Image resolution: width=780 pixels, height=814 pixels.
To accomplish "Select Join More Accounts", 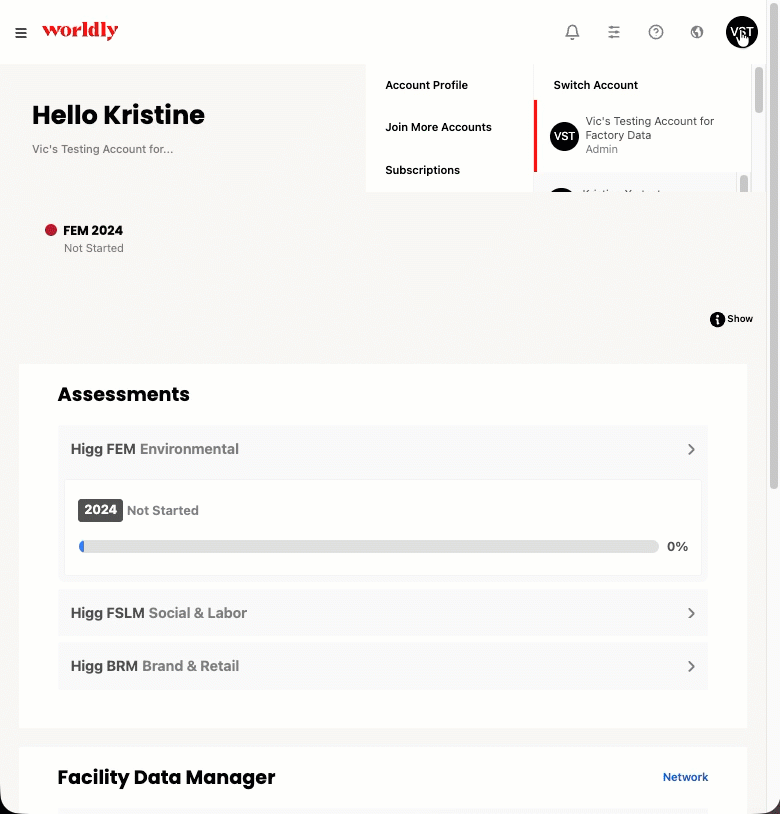I will 438,127.
